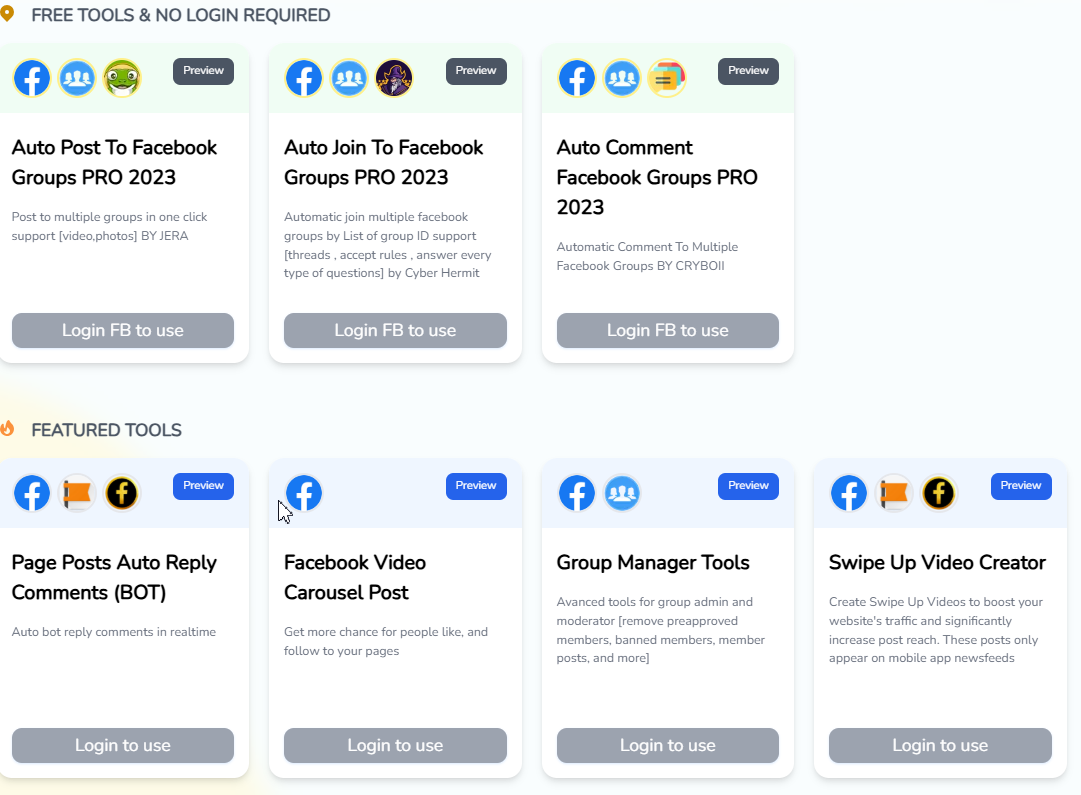The width and height of the screenshot is (1081, 795).
Task: Click groups icon on Auto Join card
Action: pos(349,77)
